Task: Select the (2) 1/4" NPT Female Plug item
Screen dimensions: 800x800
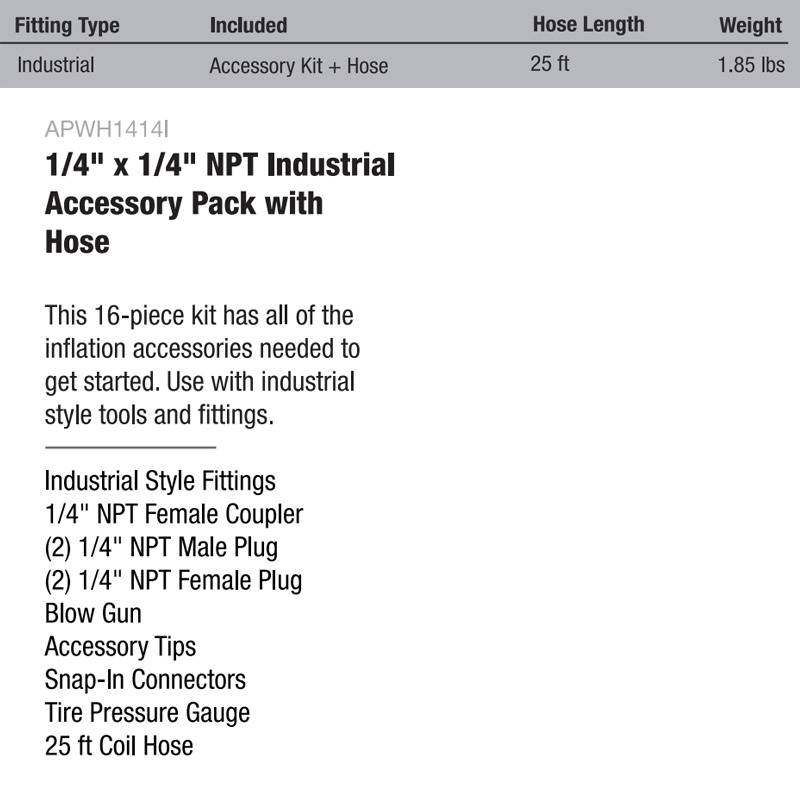Action: tap(173, 581)
